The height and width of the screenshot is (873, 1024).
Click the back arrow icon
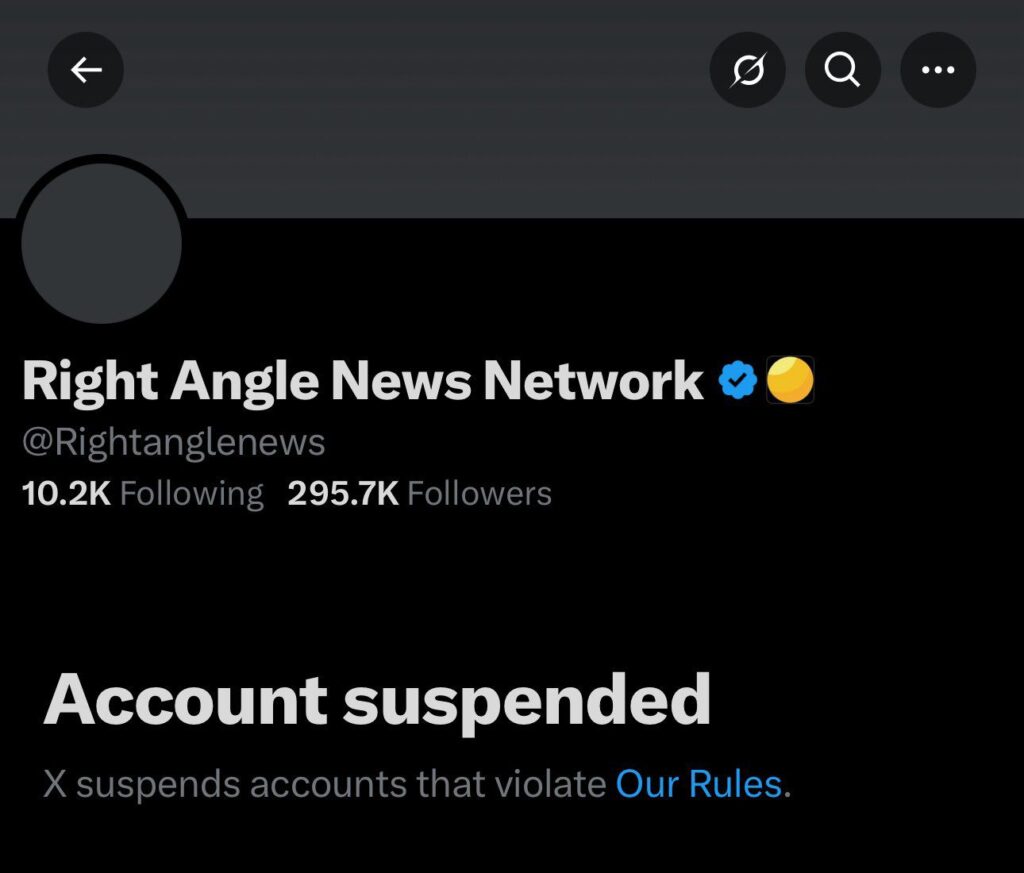click(x=86, y=69)
